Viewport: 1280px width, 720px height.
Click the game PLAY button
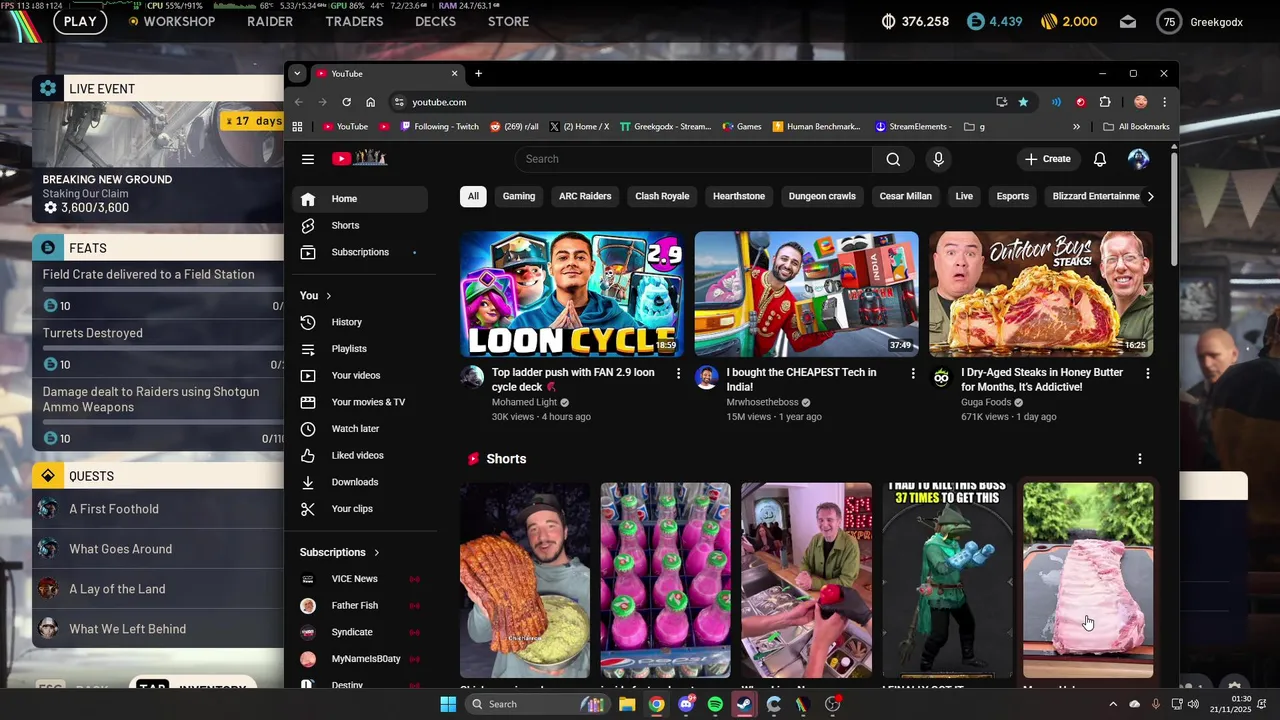point(80,21)
